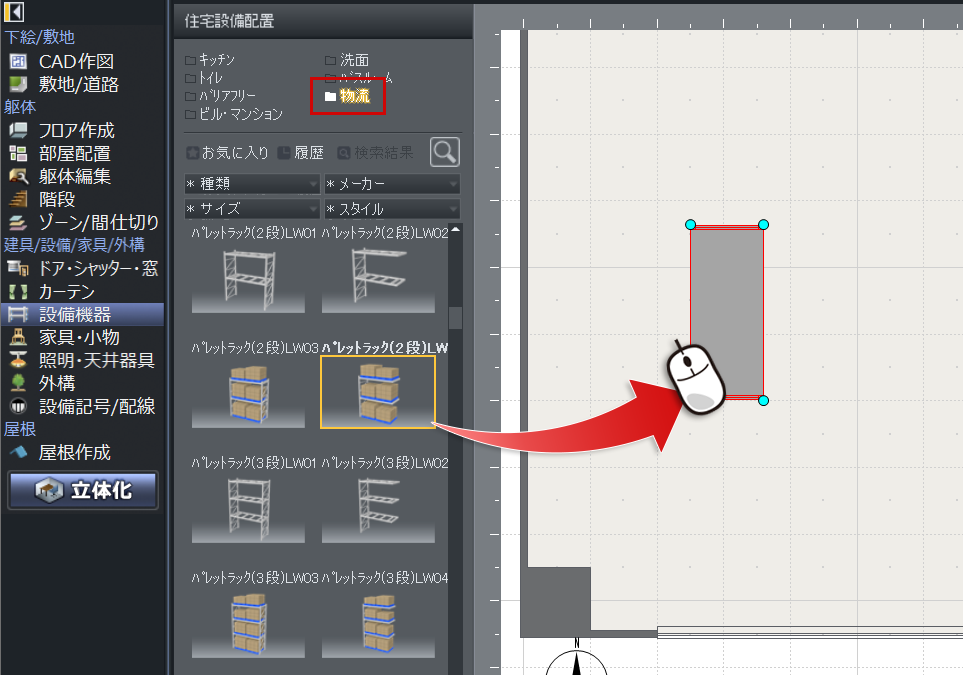Select 階段 stairs tool
The height and width of the screenshot is (675, 963).
[x=58, y=199]
